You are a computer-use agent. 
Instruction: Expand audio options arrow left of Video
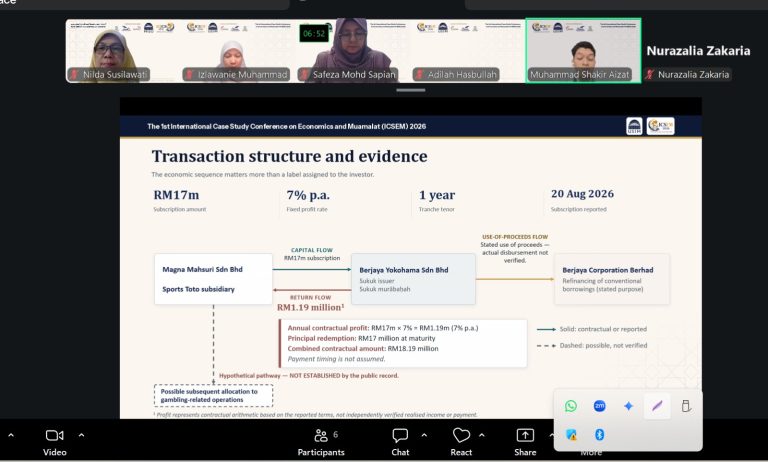coord(11,435)
